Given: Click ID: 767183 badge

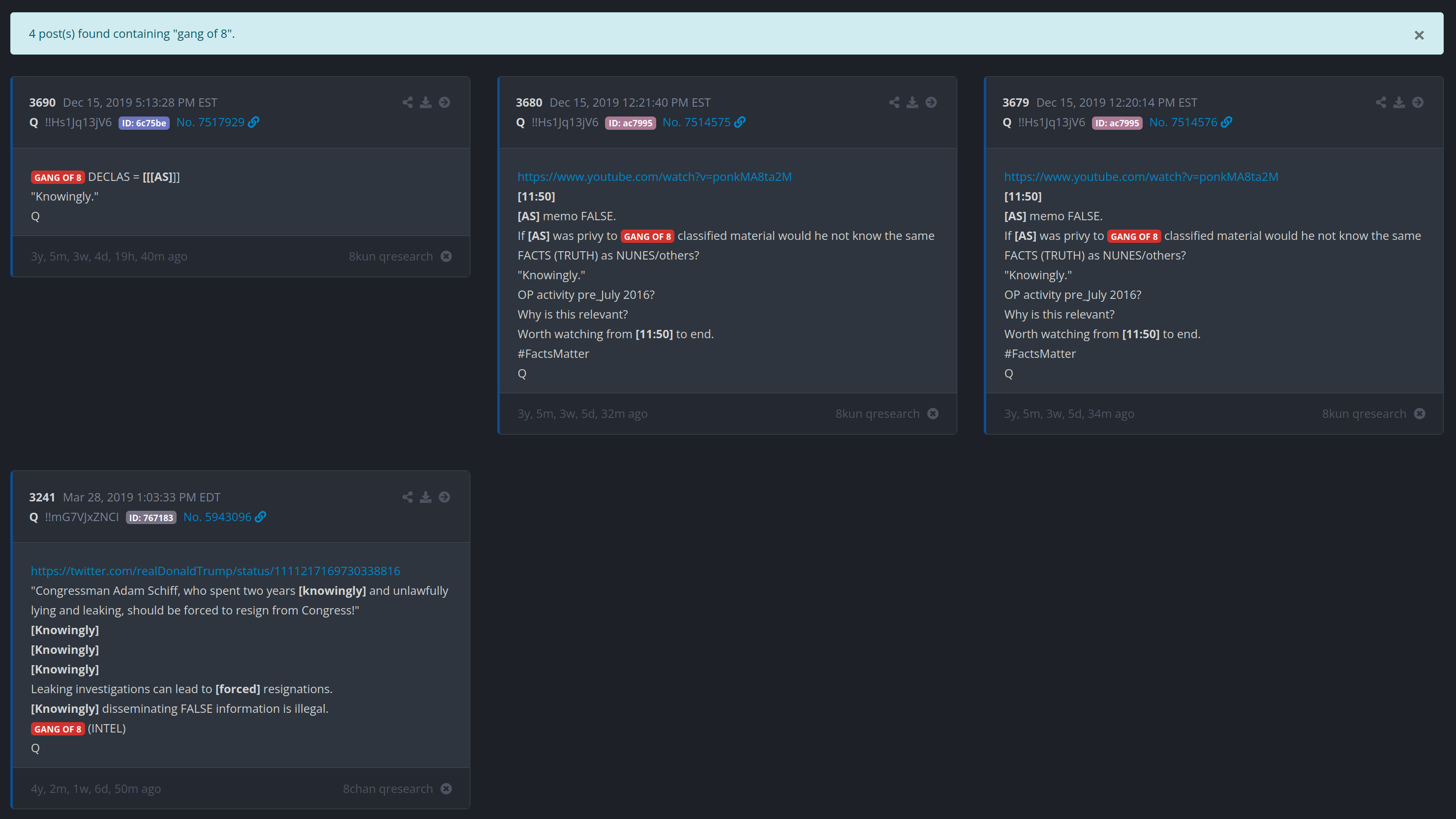Looking at the screenshot, I should coord(151,517).
